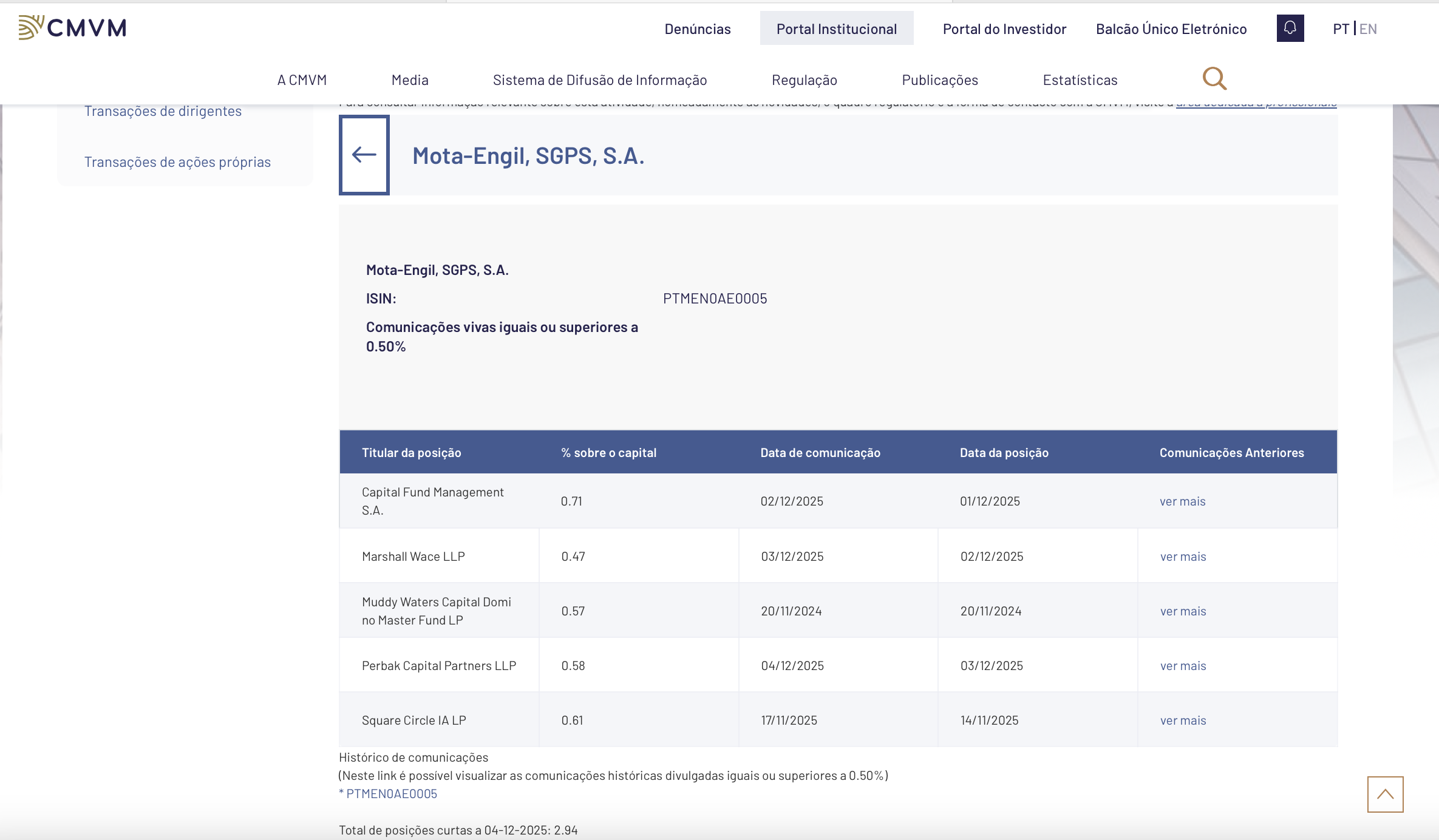
Task: Switch language to EN
Action: click(x=1368, y=29)
